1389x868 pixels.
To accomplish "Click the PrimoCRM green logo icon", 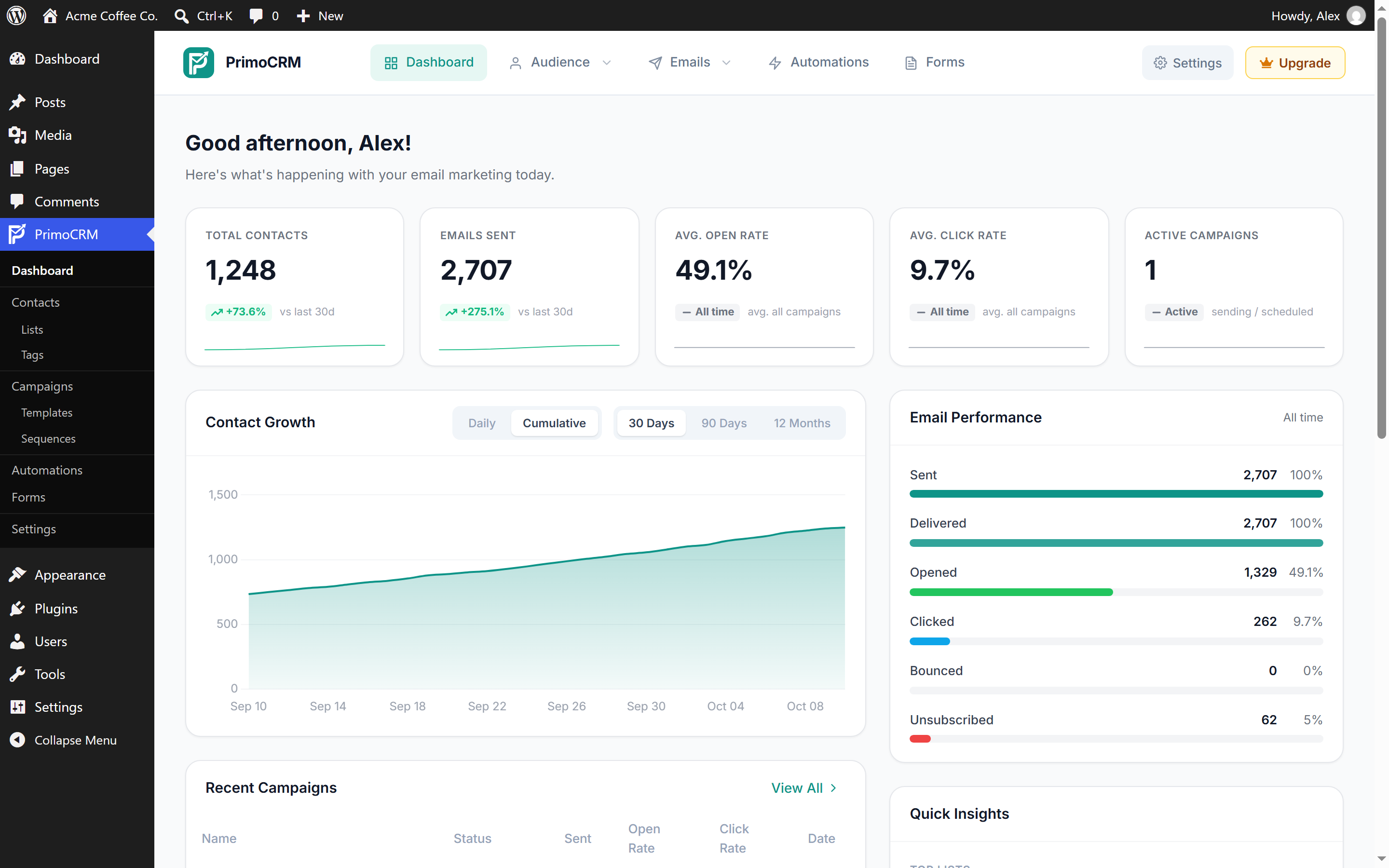I will tap(199, 62).
